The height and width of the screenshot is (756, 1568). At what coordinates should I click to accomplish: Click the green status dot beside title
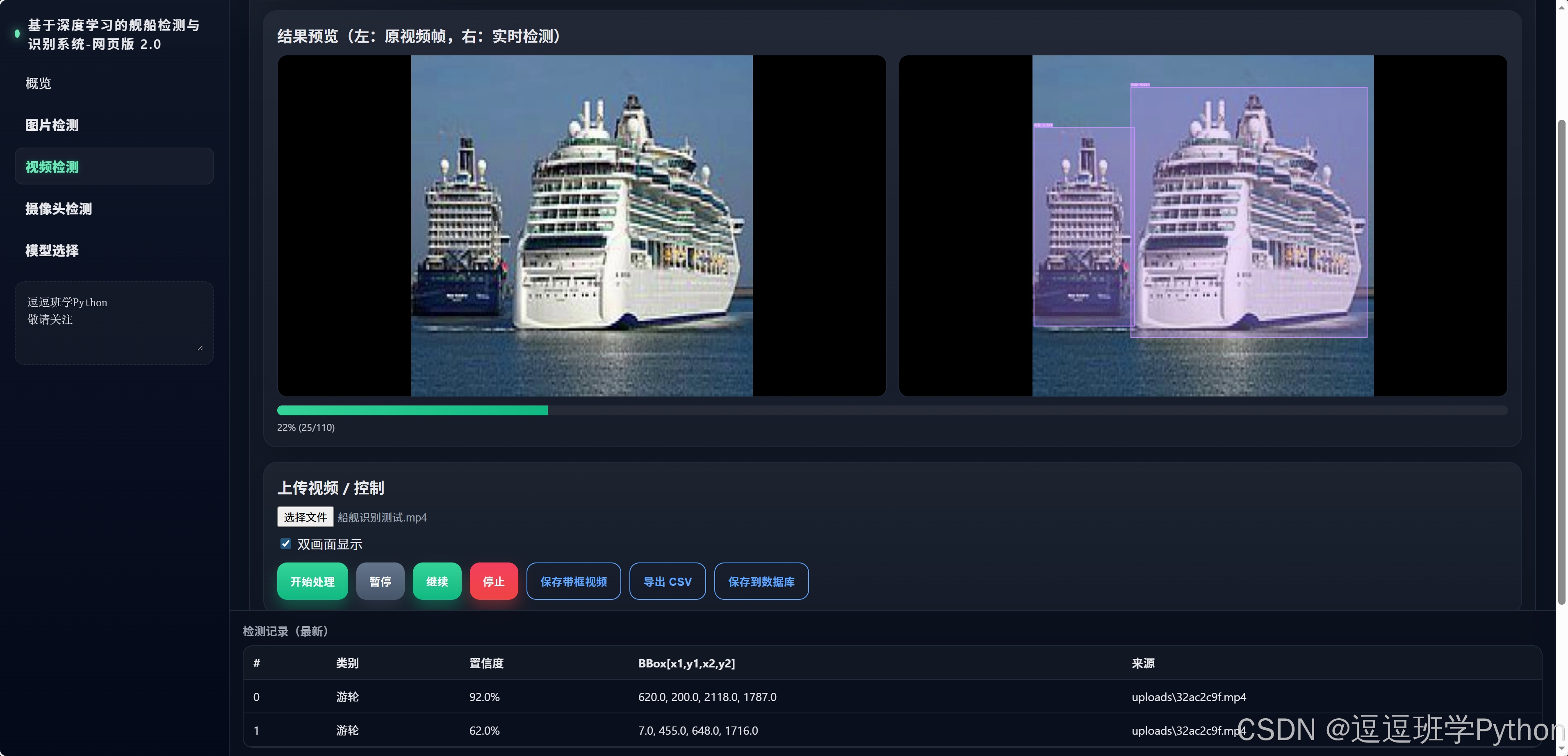click(17, 34)
